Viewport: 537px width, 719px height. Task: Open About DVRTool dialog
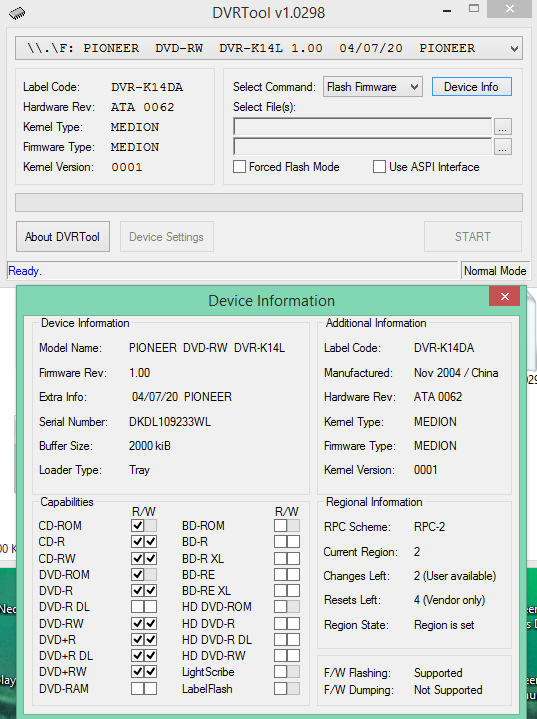click(x=63, y=237)
